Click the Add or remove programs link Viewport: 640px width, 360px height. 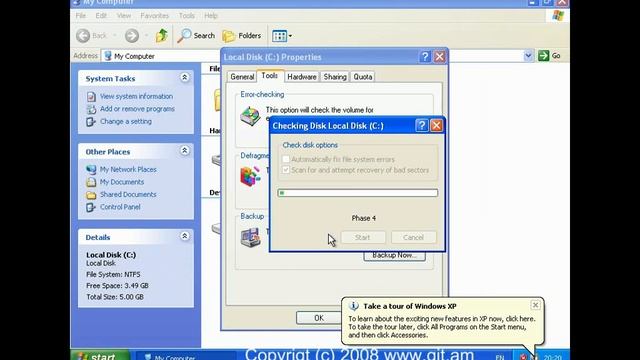(x=137, y=109)
